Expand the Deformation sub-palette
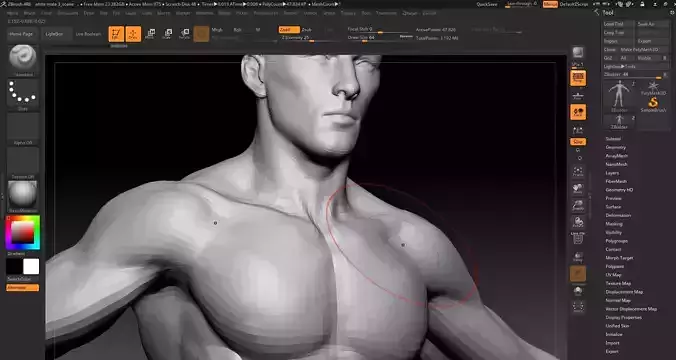The height and width of the screenshot is (360, 676). (x=618, y=215)
